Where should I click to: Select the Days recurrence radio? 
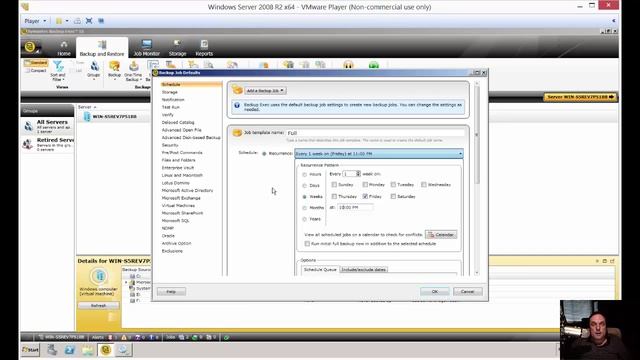pos(304,186)
